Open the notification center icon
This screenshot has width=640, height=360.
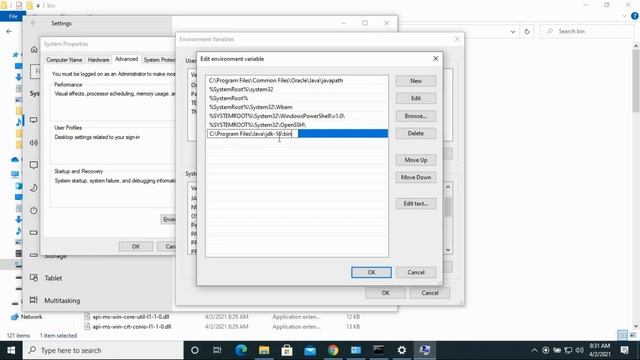624,350
